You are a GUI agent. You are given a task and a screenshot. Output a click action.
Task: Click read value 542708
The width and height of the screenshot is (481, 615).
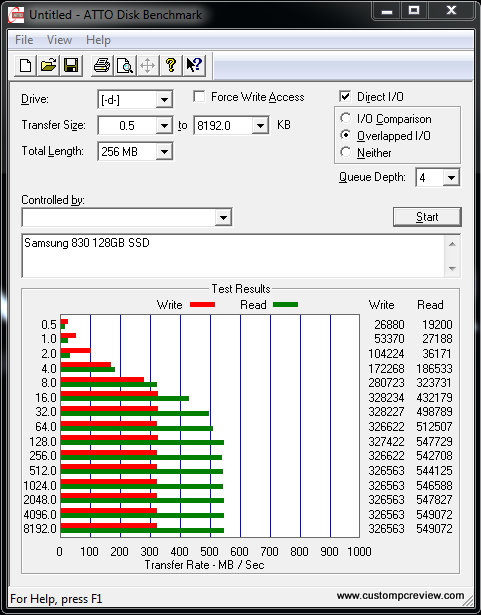coord(434,456)
